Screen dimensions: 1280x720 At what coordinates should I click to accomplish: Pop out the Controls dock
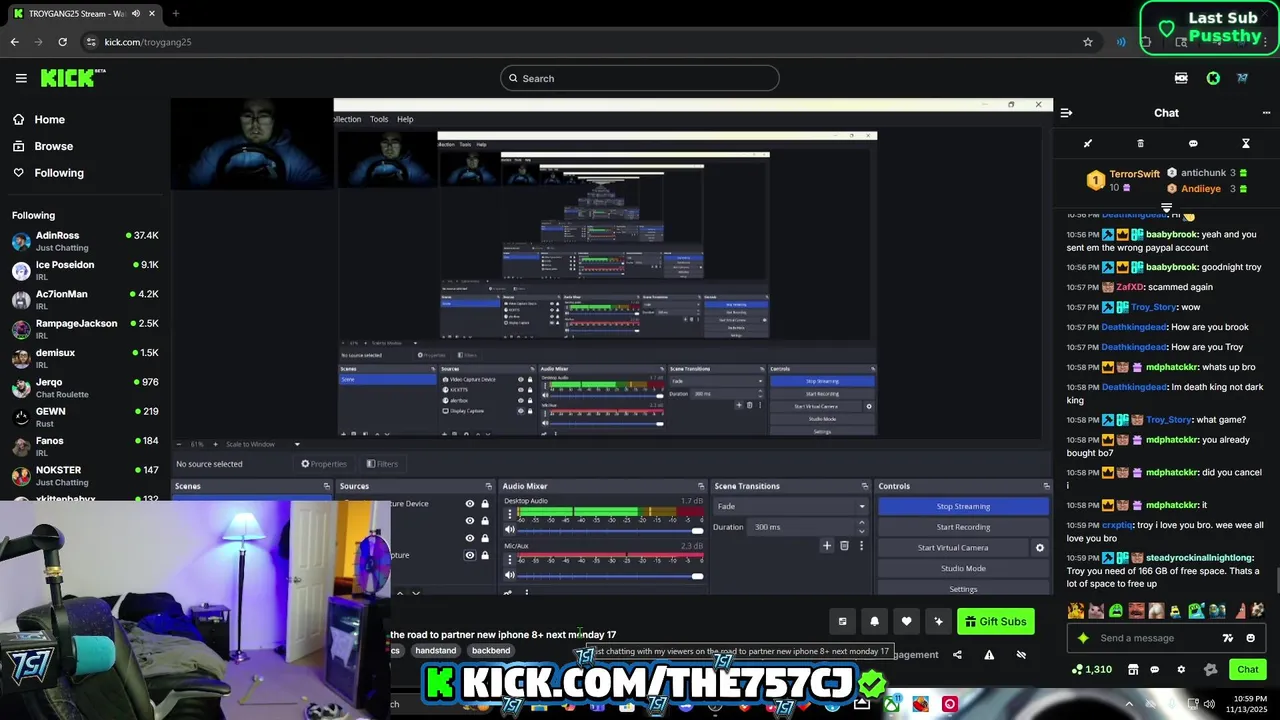tap(1046, 486)
